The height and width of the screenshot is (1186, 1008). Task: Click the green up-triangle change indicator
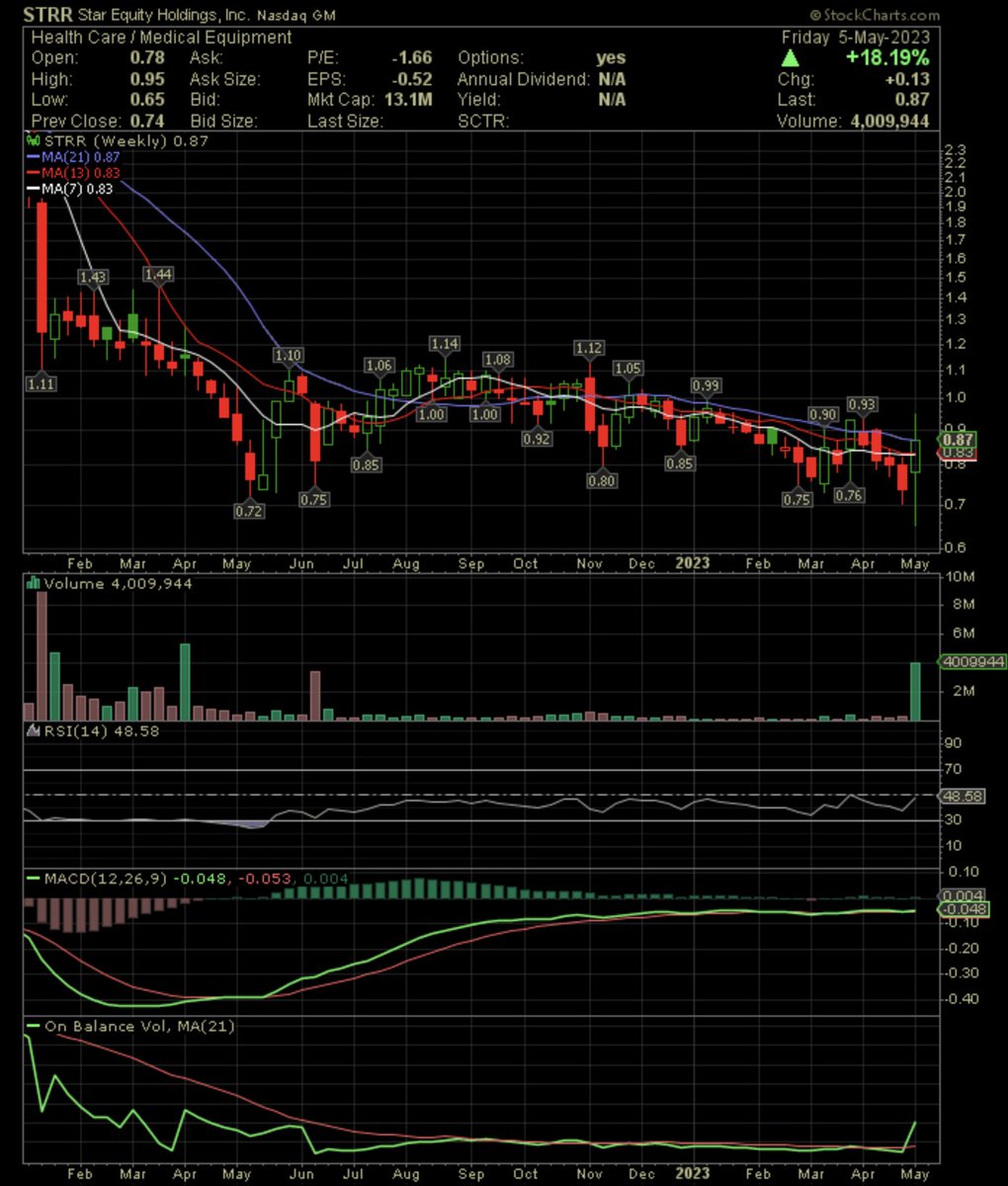792,58
